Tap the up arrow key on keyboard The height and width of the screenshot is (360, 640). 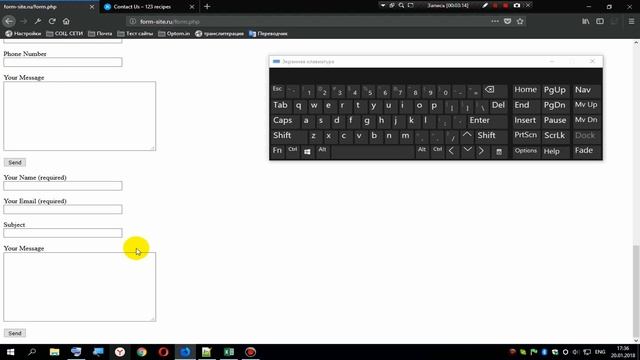467,135
